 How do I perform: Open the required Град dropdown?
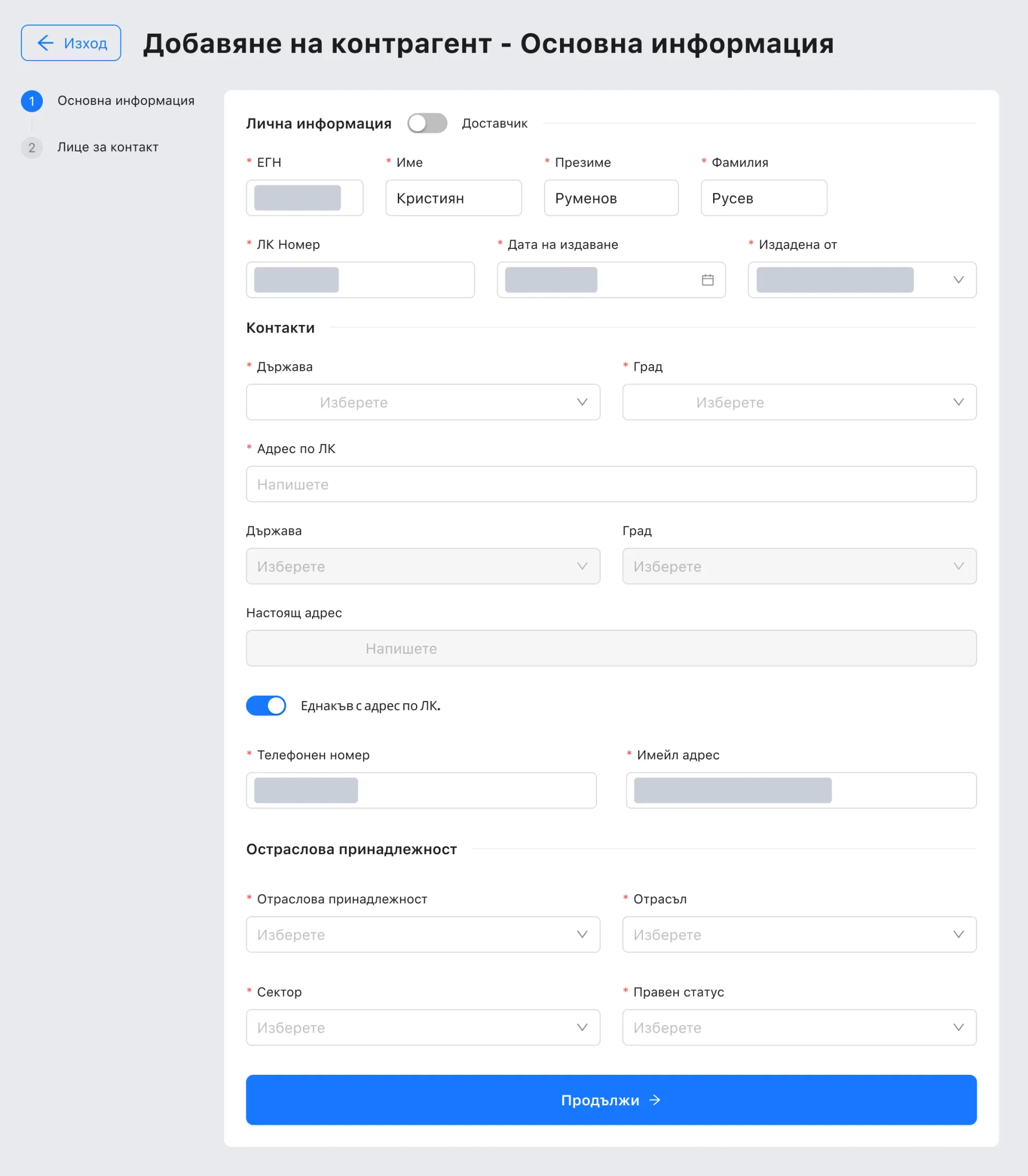(x=799, y=402)
